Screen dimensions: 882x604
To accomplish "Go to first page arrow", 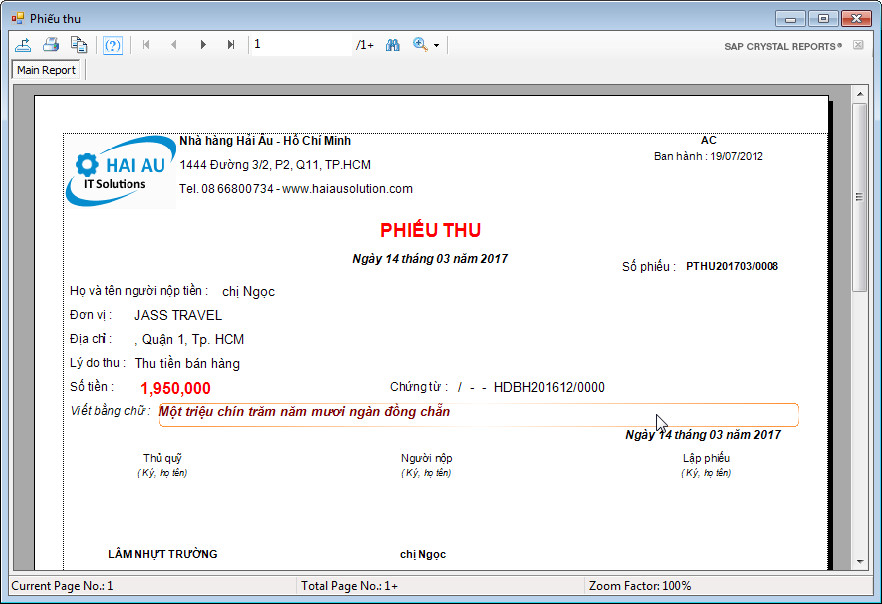I will click(x=146, y=44).
